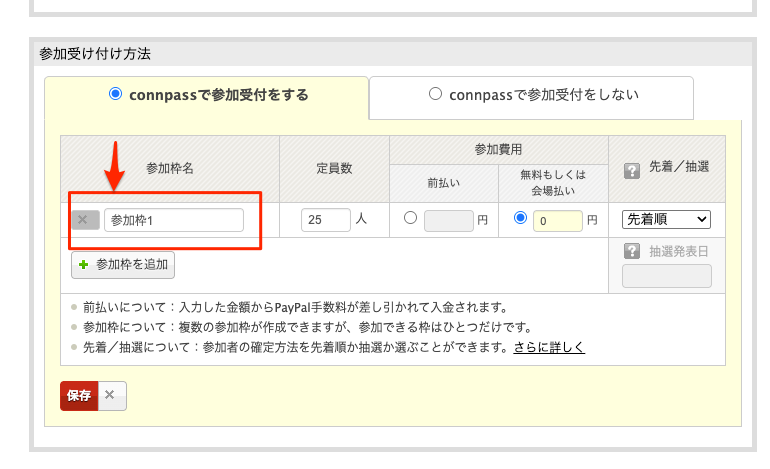
Task: Select 'connpassで参加受付をする' radio button
Action: coord(115,94)
